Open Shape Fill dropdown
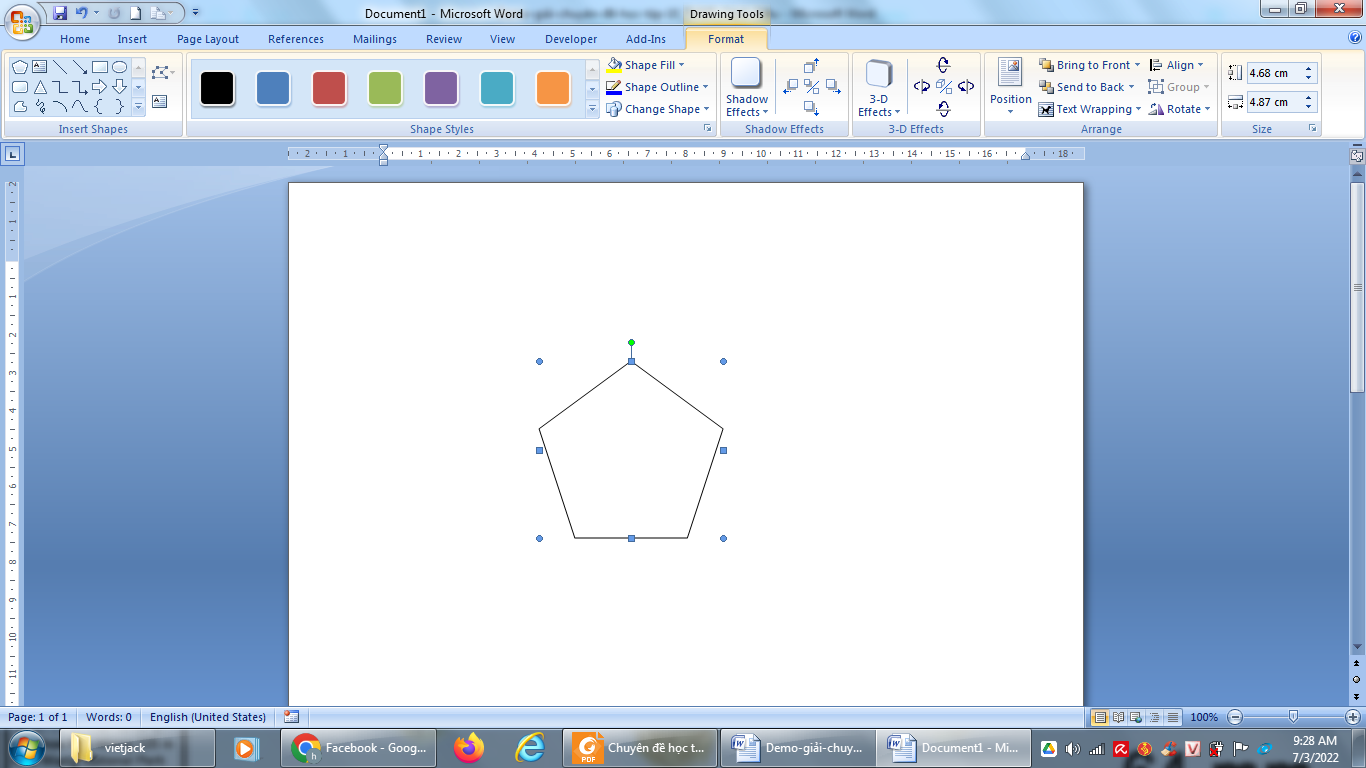The width and height of the screenshot is (1366, 768). coord(645,65)
